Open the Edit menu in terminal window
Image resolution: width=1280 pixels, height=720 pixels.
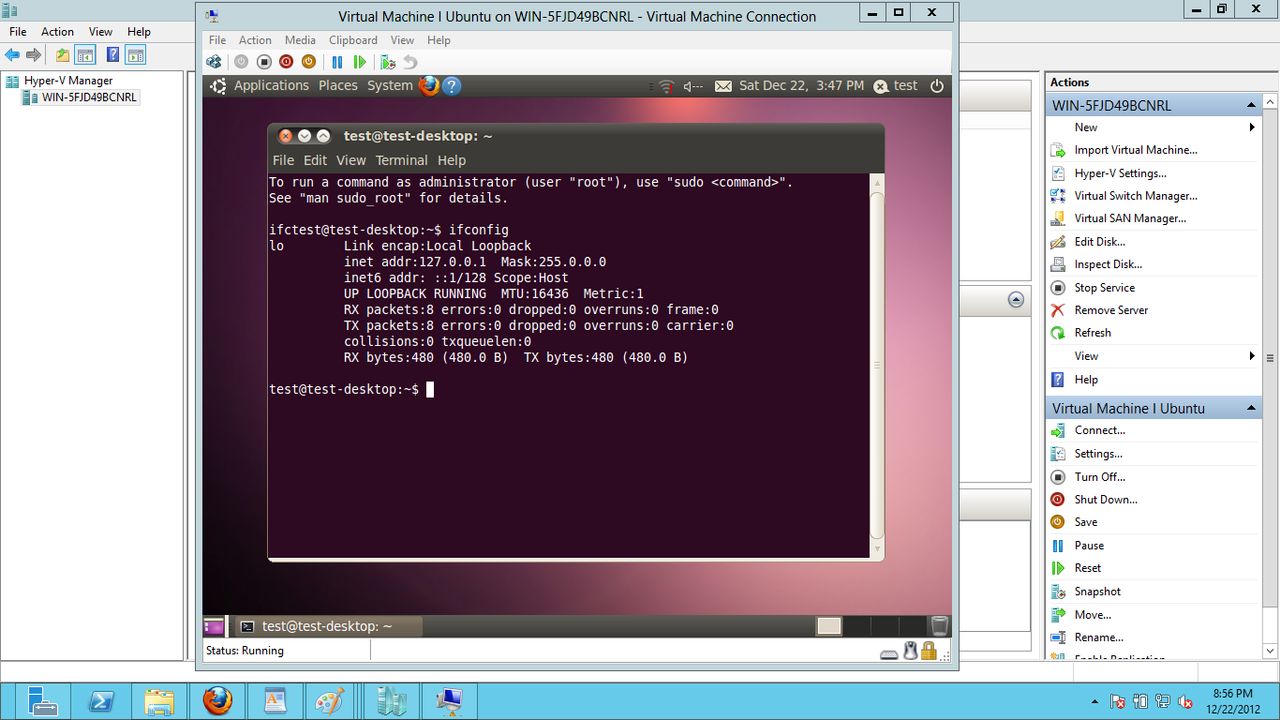point(315,160)
